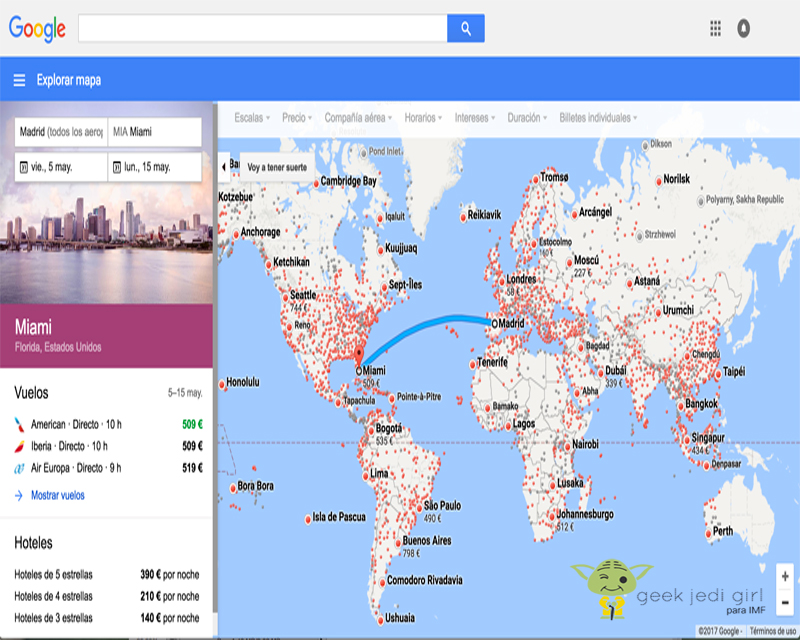The width and height of the screenshot is (800, 640).
Task: Click the calendar icon beside vie., 5 may.
Action: pyautogui.click(x=23, y=167)
